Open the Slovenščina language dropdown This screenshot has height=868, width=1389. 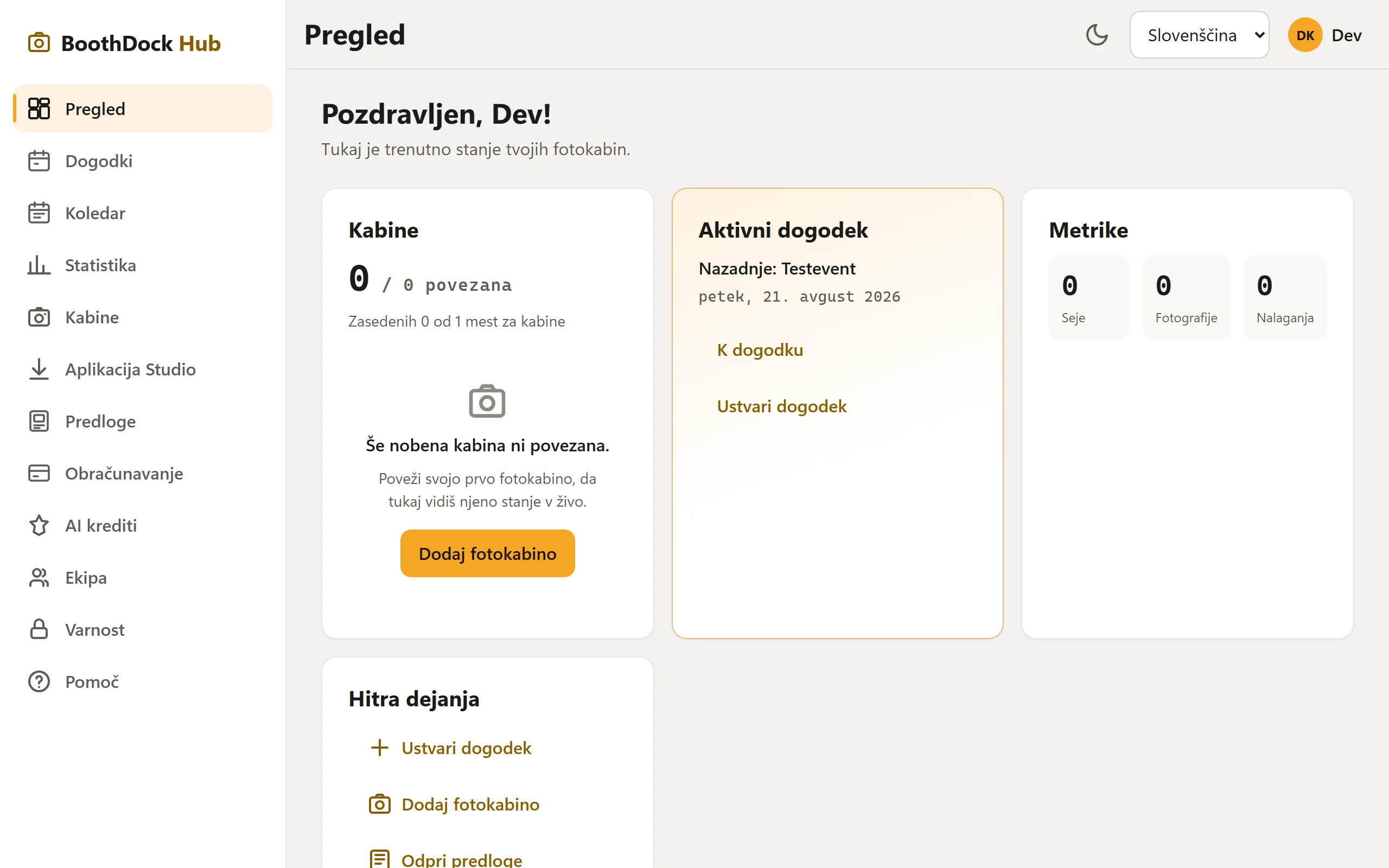tap(1199, 35)
